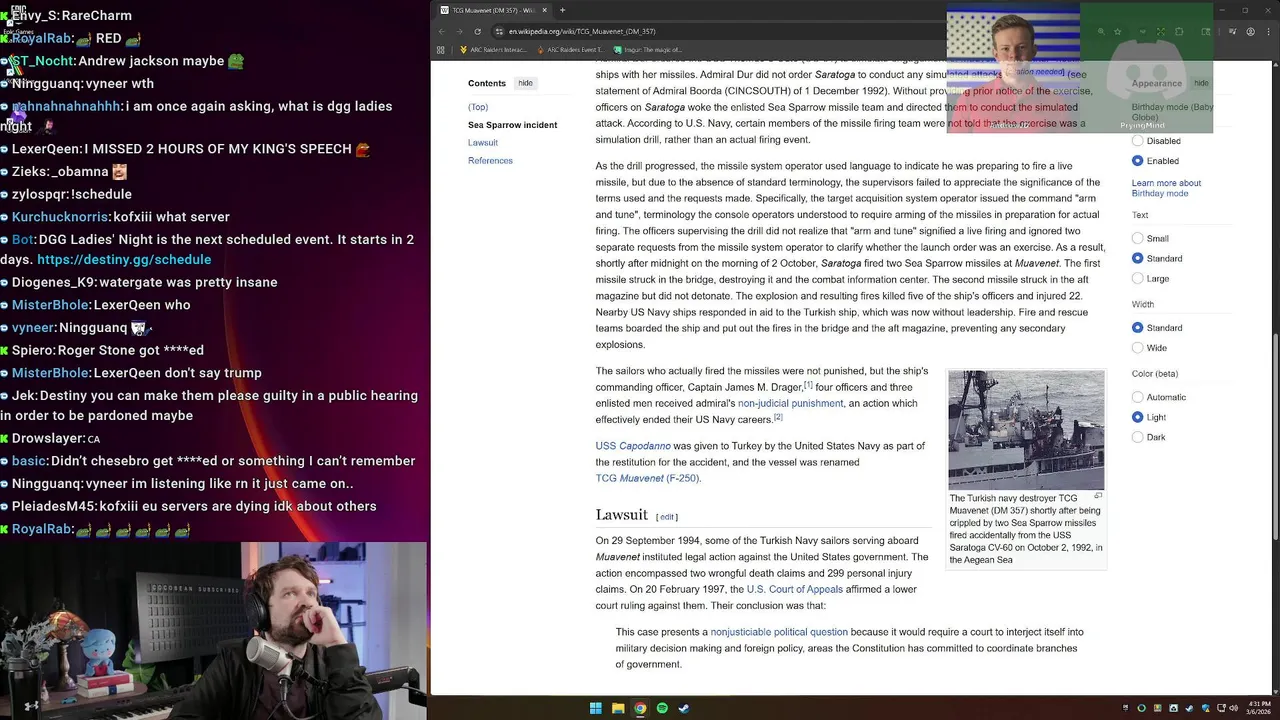The image size is (1280, 720).
Task: Enlarge the Muavenet photo via its expand icon
Action: pyautogui.click(x=1098, y=496)
